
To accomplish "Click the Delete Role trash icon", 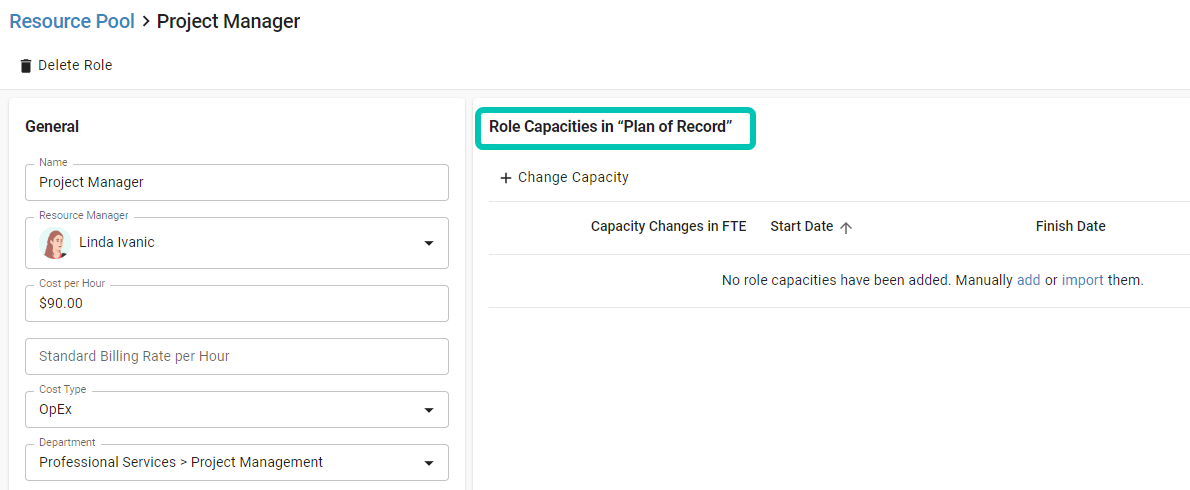I will (x=26, y=66).
